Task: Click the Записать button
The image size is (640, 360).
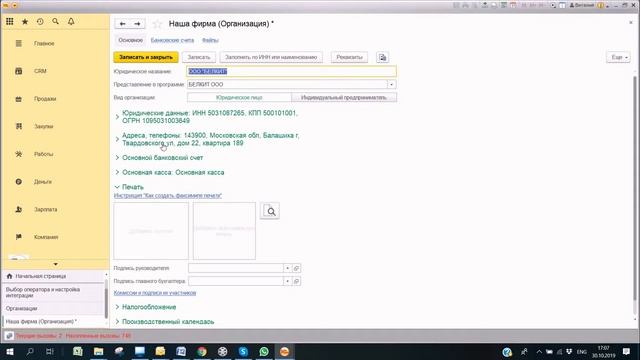Action: (199, 58)
